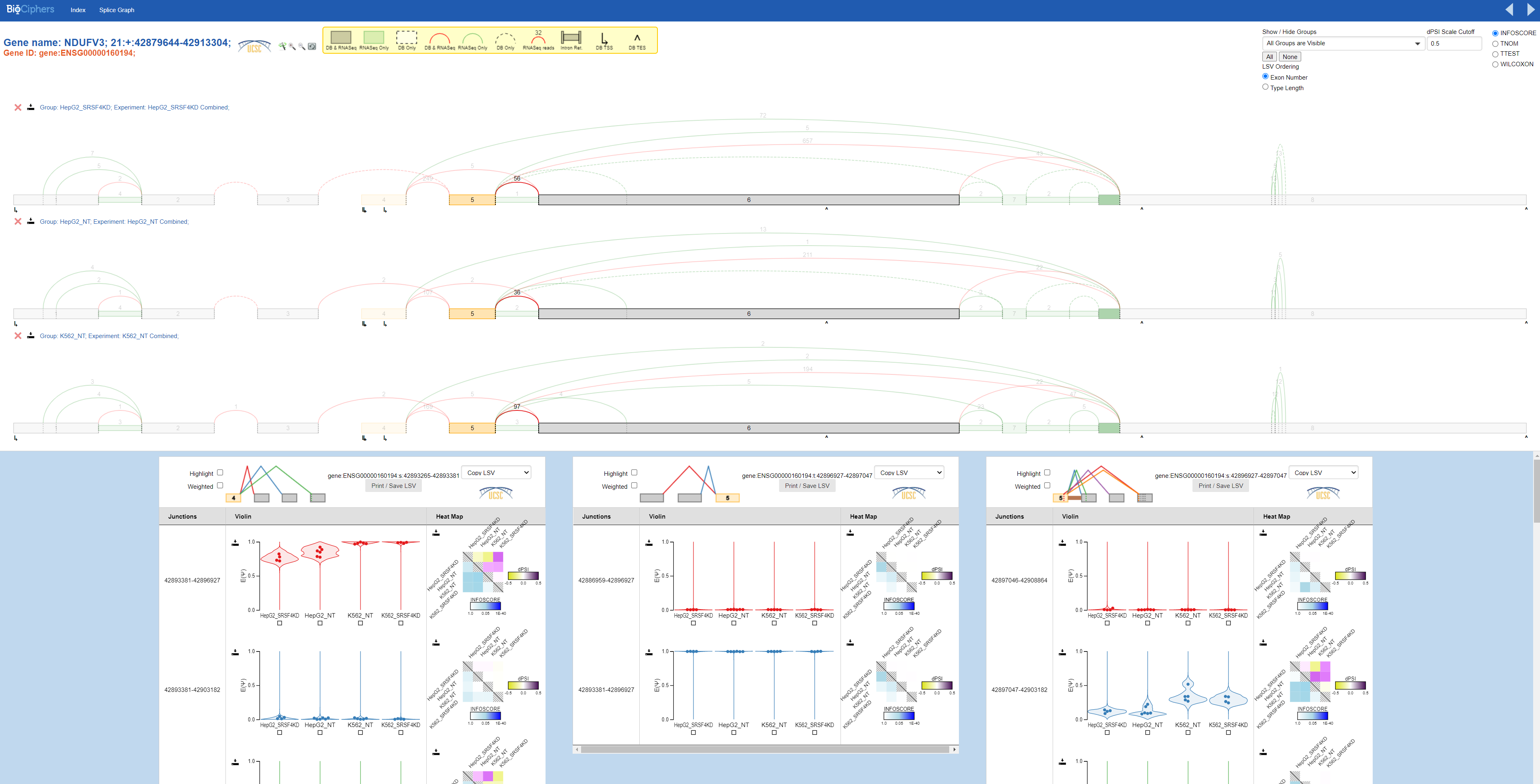Image resolution: width=1540 pixels, height=784 pixels.
Task: Click Print / Save LSV in second panel
Action: pyautogui.click(x=807, y=486)
